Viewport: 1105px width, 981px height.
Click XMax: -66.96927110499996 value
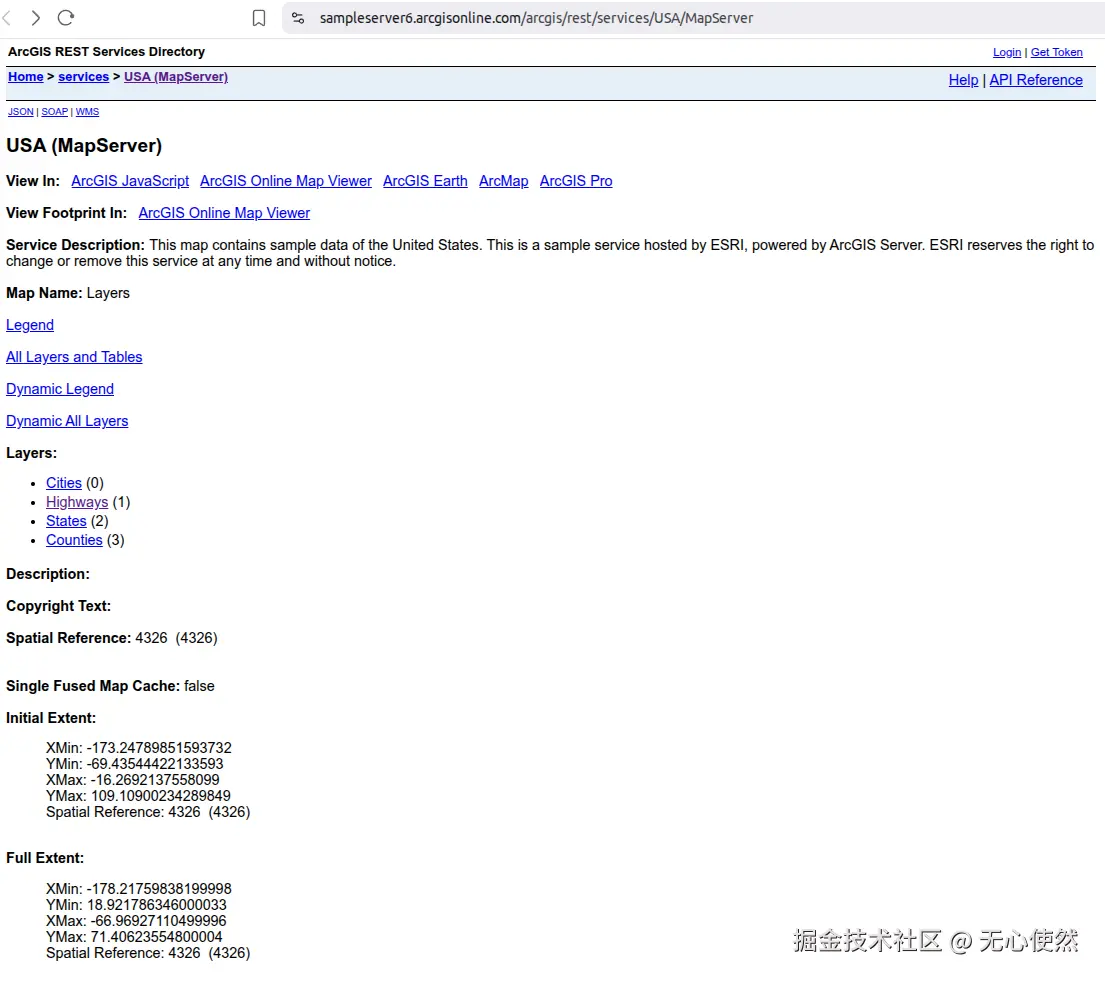coord(136,921)
